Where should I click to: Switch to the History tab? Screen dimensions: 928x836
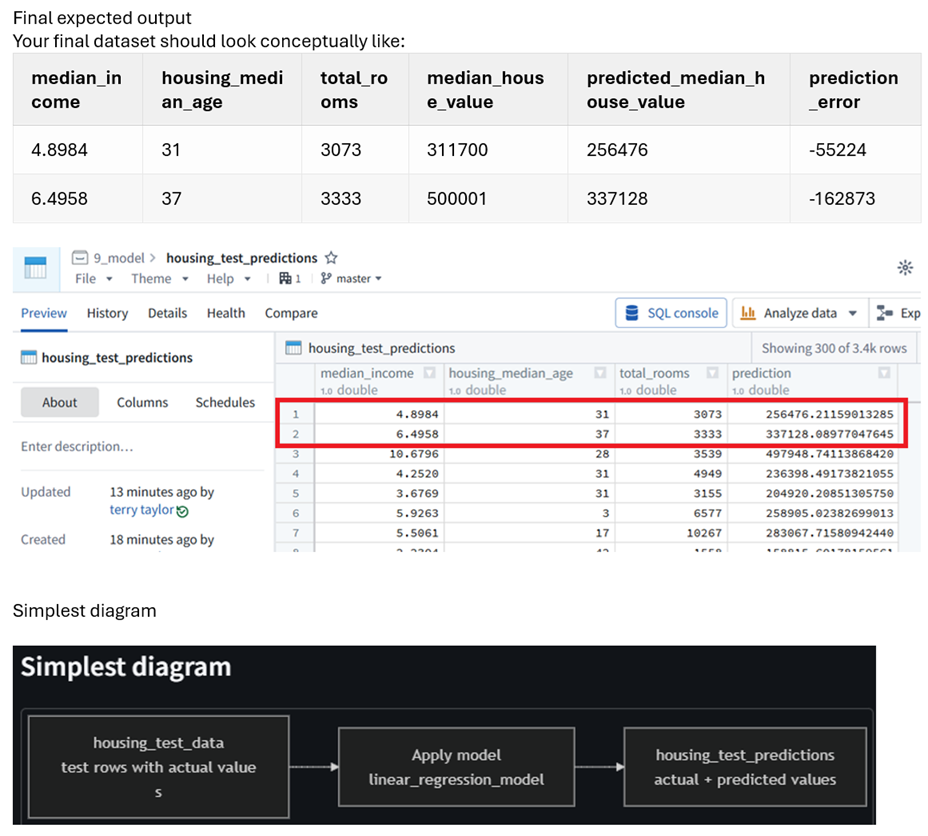(x=107, y=313)
